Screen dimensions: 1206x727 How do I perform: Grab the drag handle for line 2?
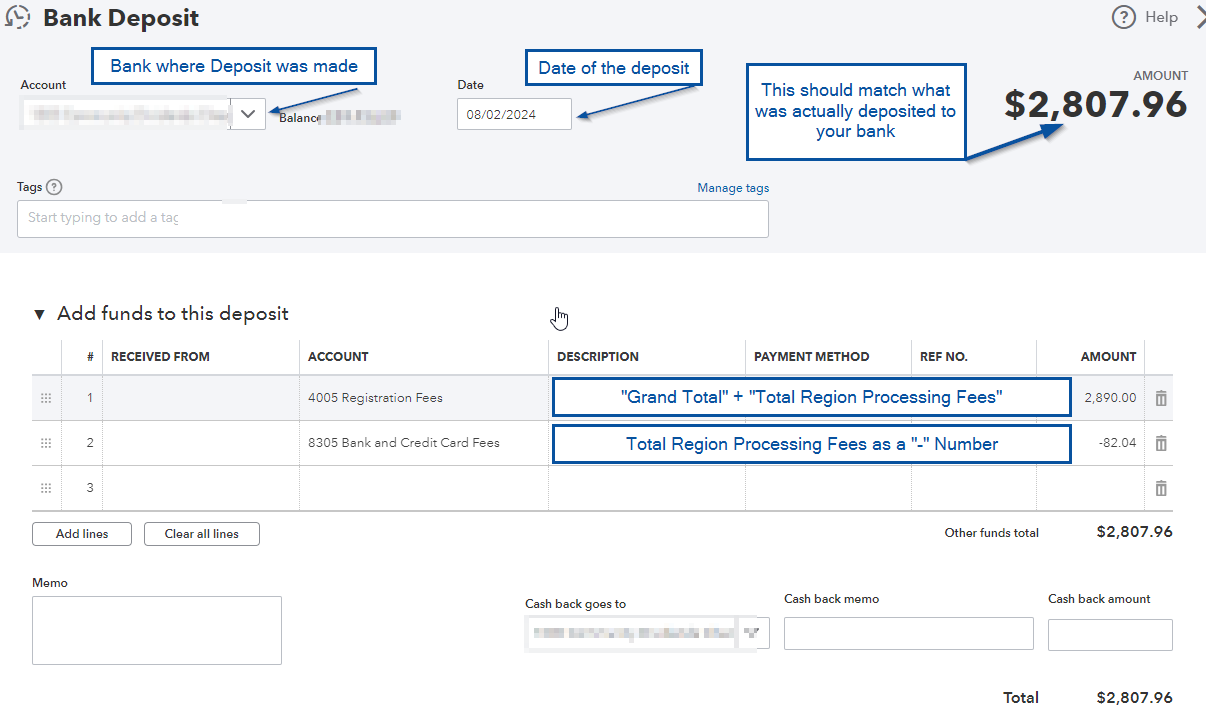(45, 443)
